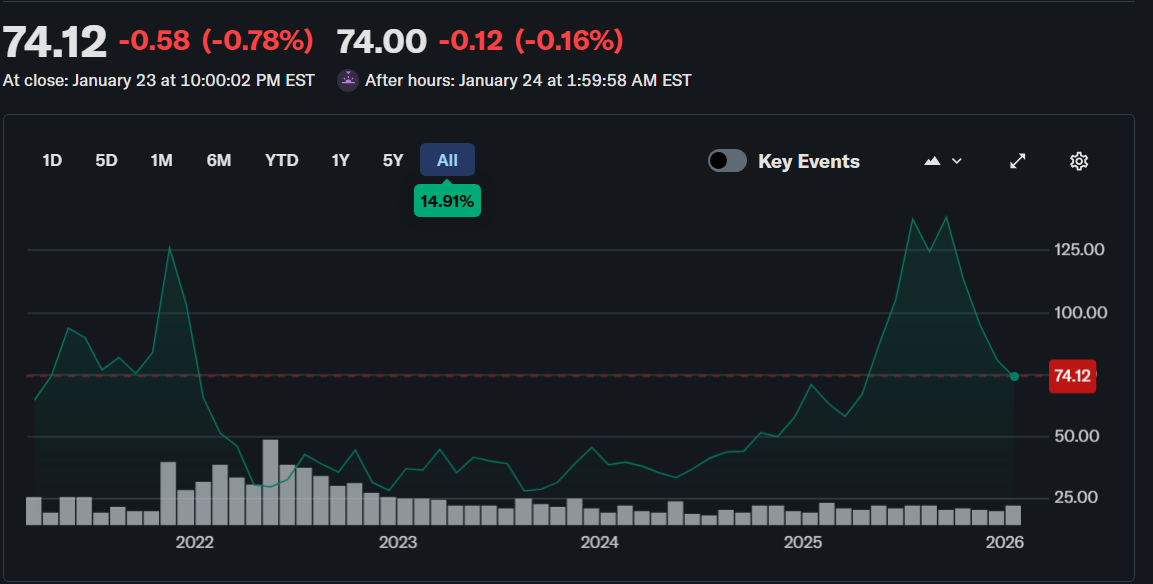1153x584 pixels.
Task: Click the 25.00 price axis label
Action: 1077,497
